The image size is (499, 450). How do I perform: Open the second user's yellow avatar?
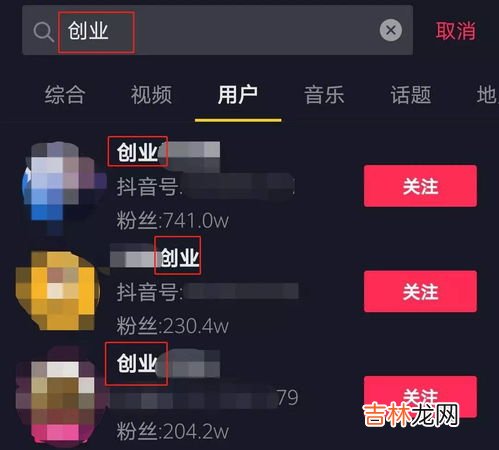click(x=57, y=291)
